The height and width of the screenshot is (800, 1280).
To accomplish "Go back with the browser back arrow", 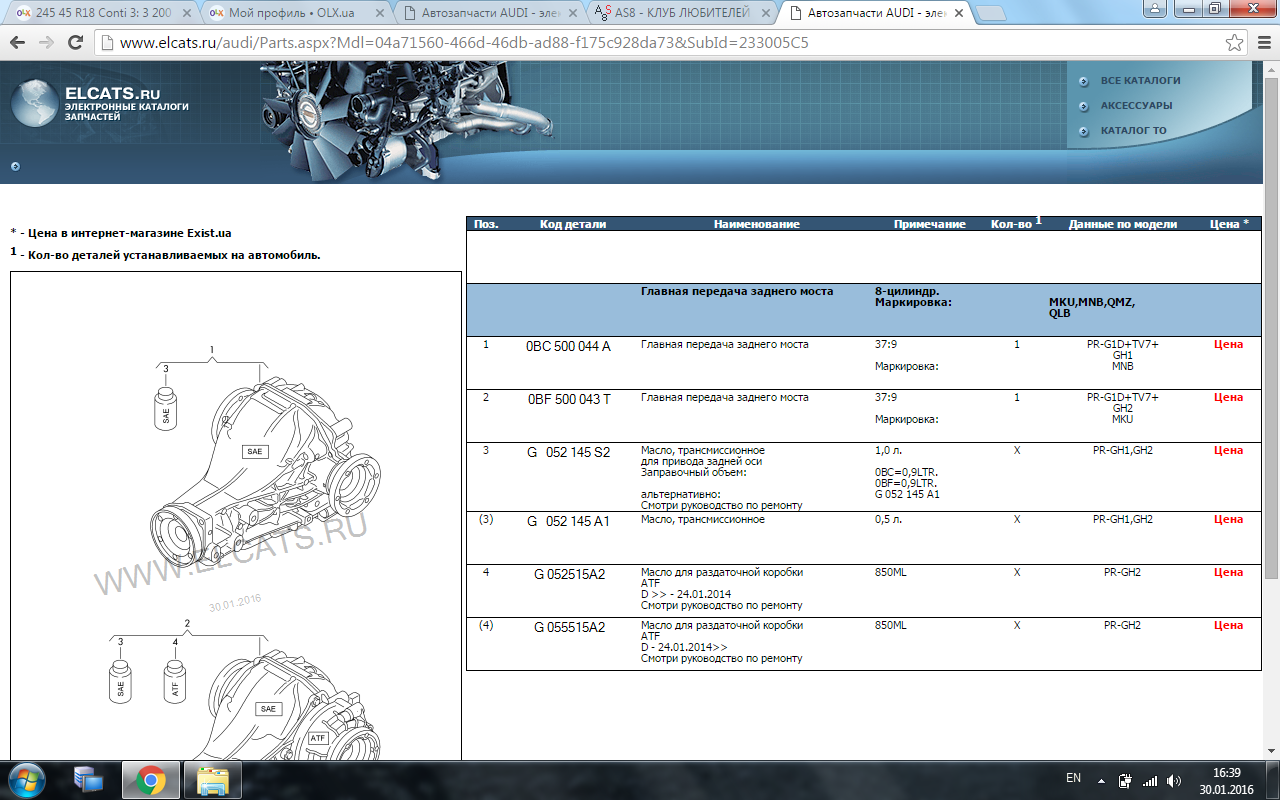I will (x=18, y=43).
